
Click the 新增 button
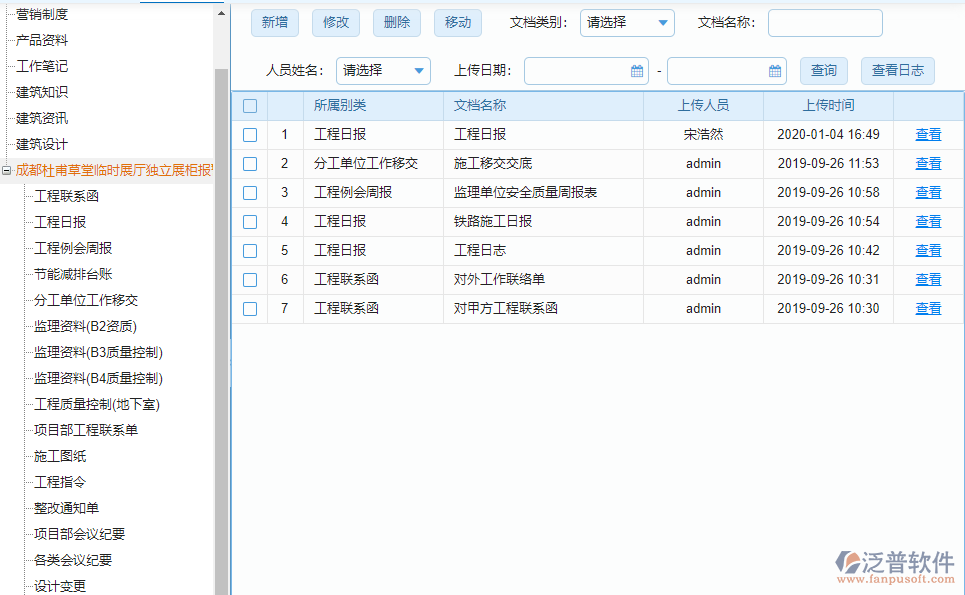(274, 22)
